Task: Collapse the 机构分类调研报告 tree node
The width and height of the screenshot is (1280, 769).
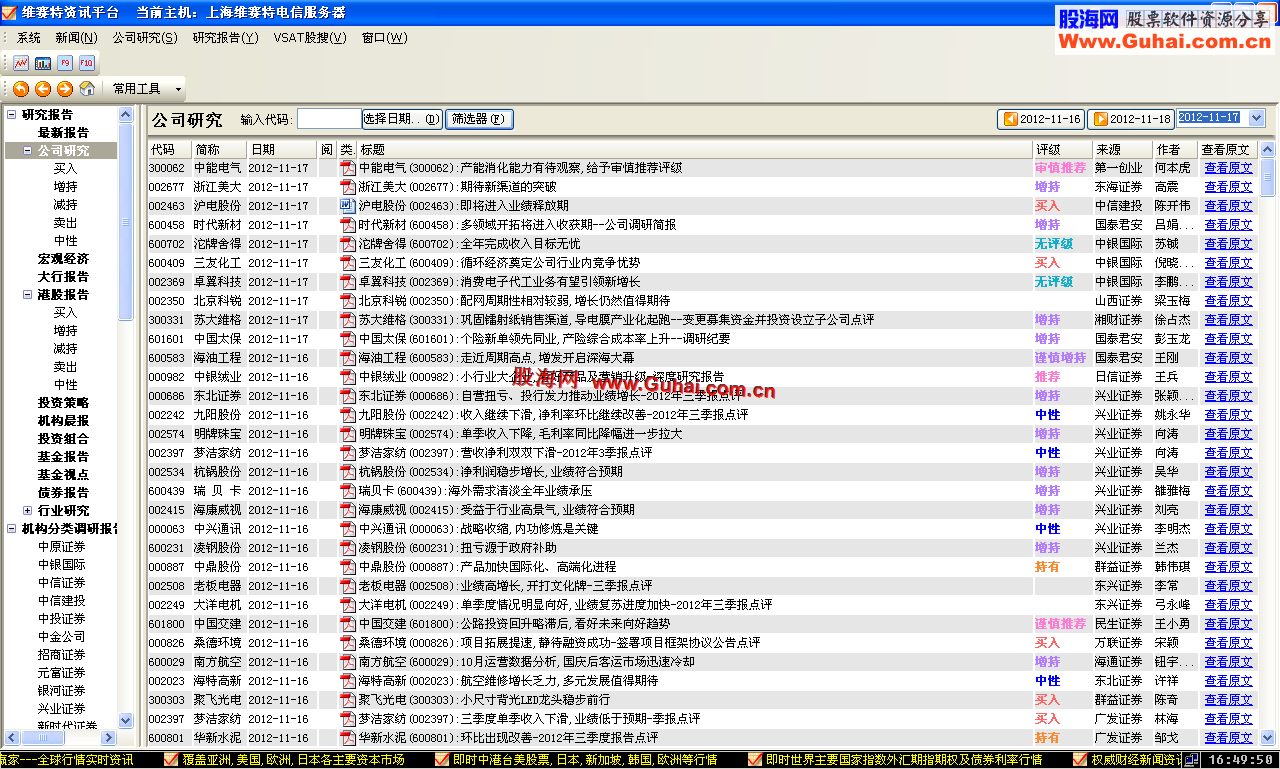Action: coord(11,529)
